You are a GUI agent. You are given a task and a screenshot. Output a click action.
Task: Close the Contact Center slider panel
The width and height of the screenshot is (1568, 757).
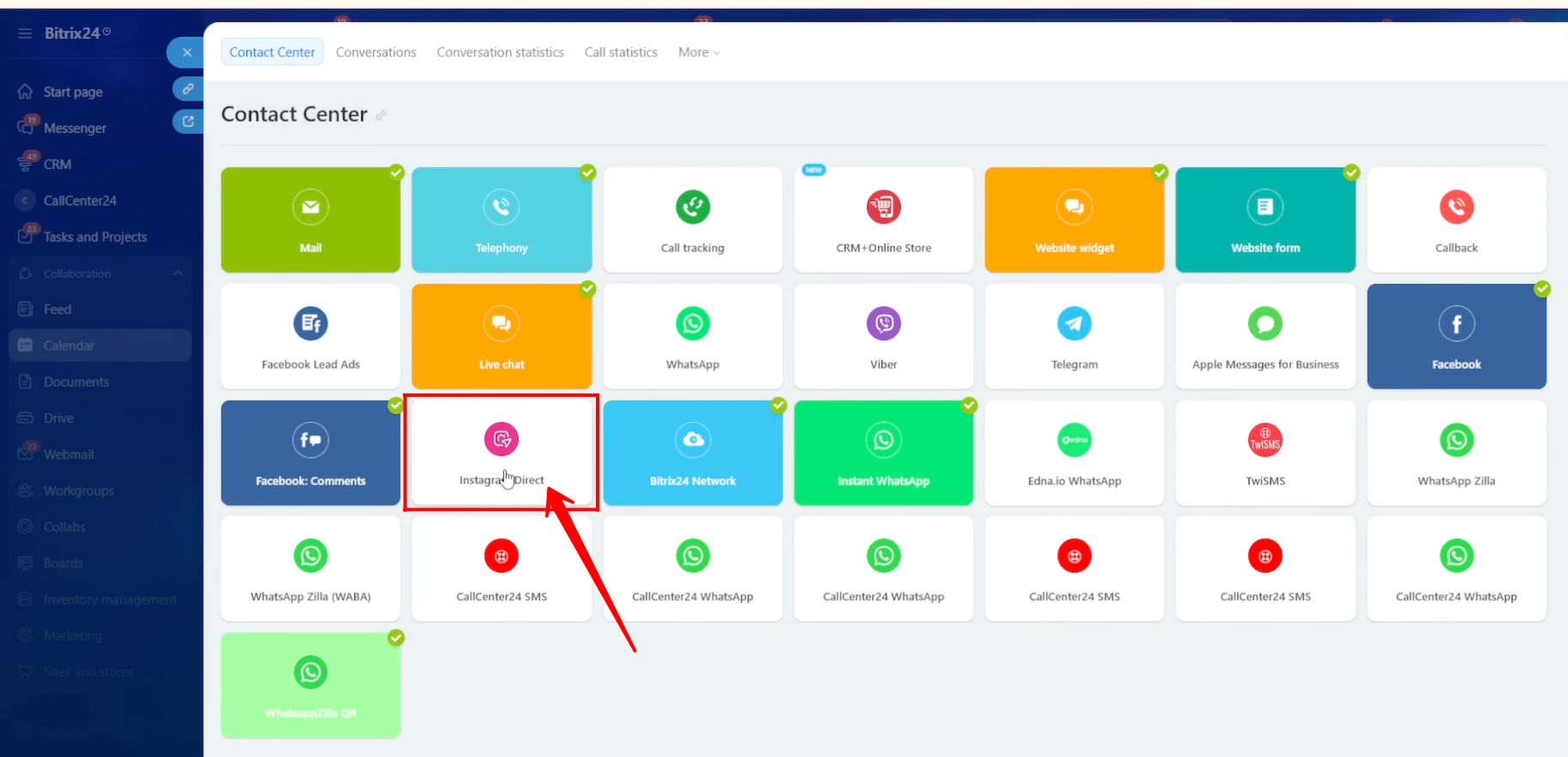point(186,52)
